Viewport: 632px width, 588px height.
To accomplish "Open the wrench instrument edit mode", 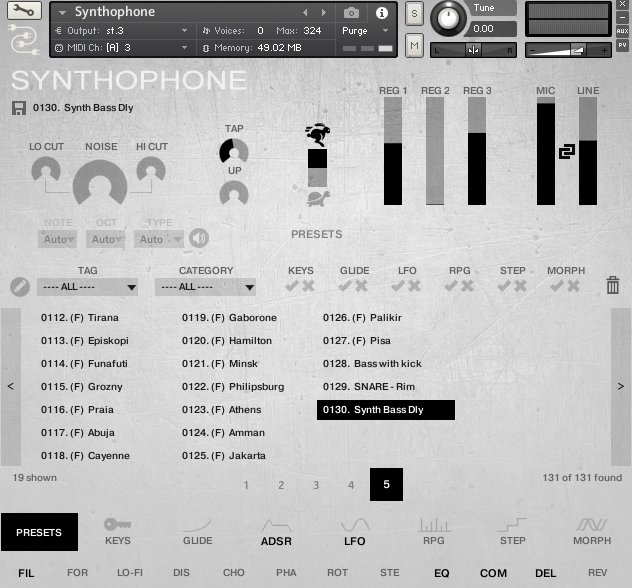I will tap(24, 10).
